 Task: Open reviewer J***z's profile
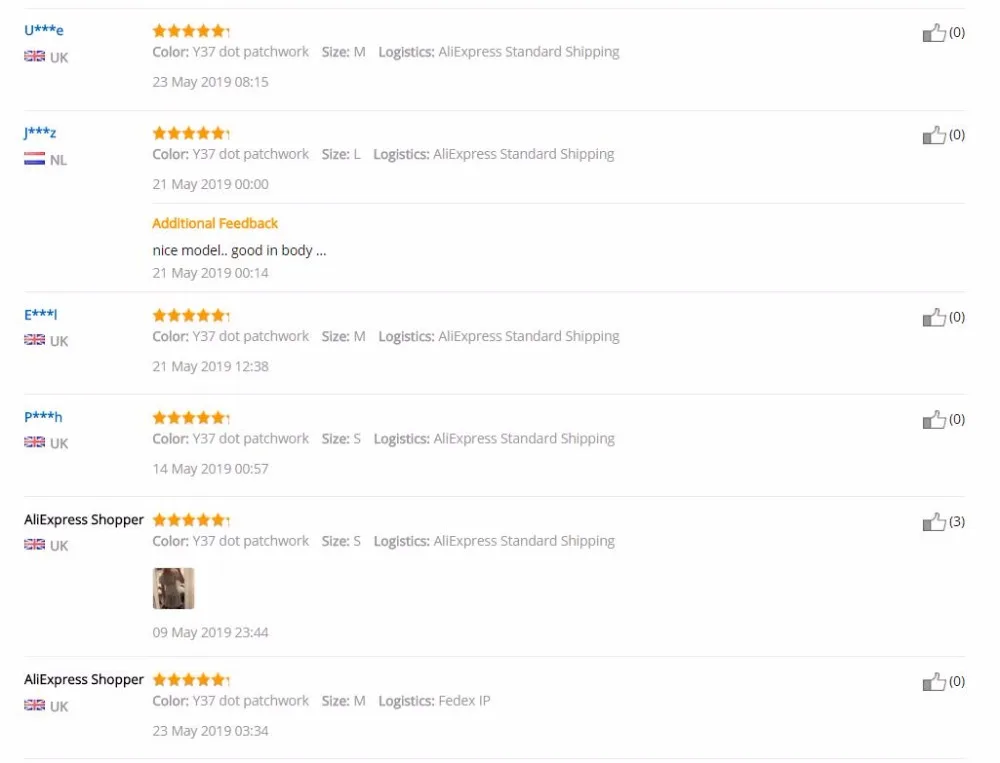[x=40, y=132]
